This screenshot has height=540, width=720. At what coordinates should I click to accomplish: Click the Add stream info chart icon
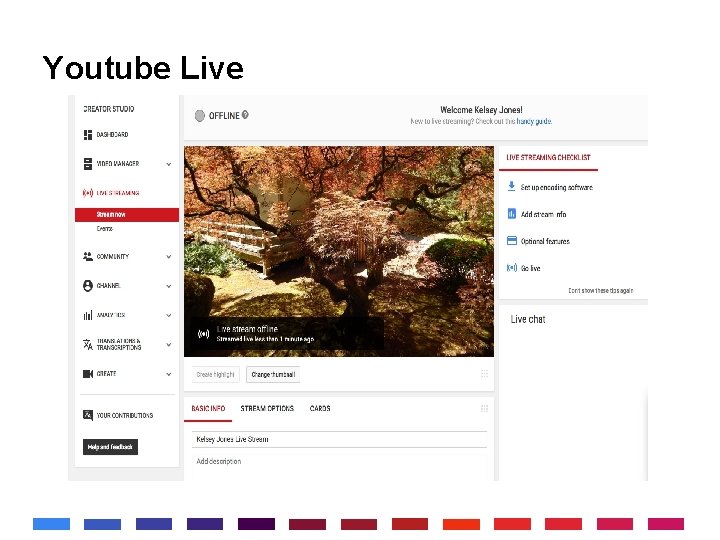(x=512, y=214)
